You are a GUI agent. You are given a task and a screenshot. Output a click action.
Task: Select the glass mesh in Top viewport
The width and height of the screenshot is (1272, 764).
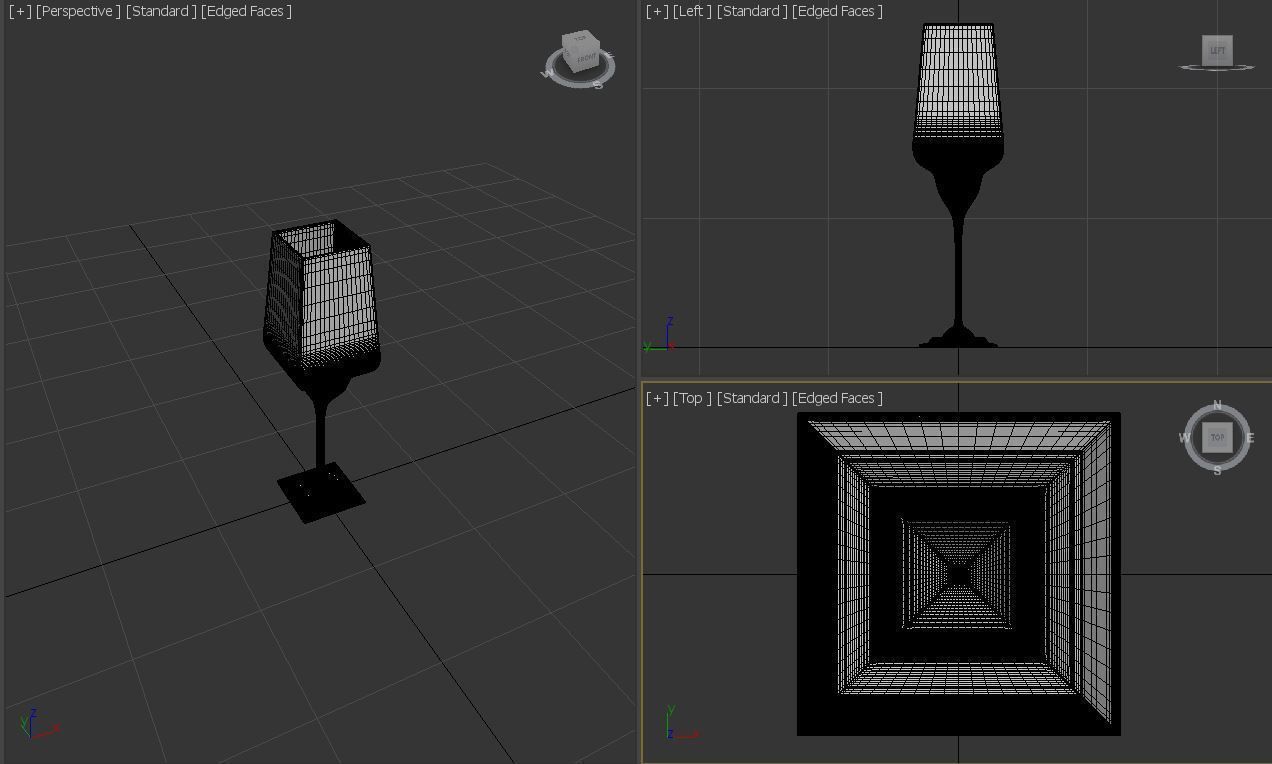coord(958,574)
